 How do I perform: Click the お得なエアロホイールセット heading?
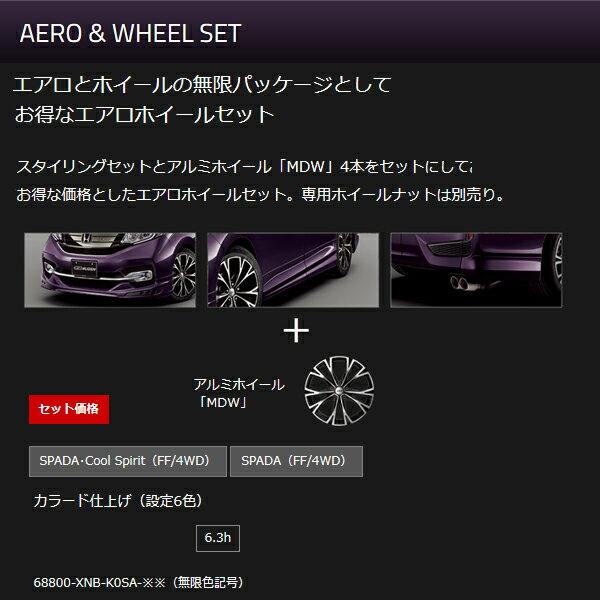pos(145,114)
